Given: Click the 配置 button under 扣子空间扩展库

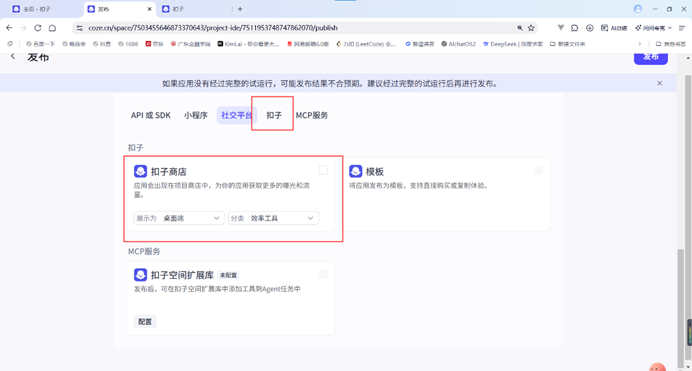Looking at the screenshot, I should point(145,322).
